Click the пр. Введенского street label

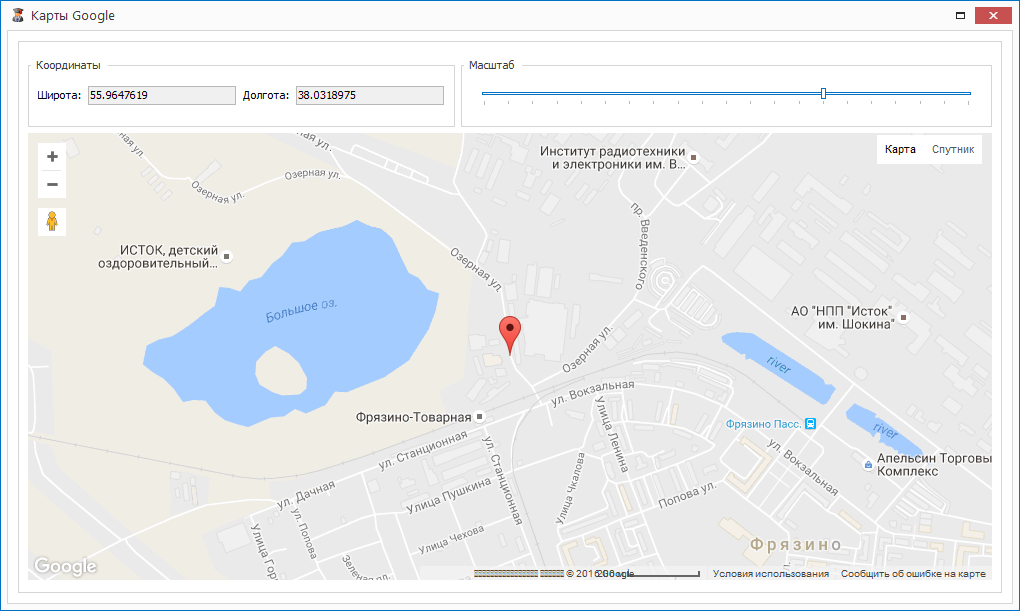pos(640,246)
